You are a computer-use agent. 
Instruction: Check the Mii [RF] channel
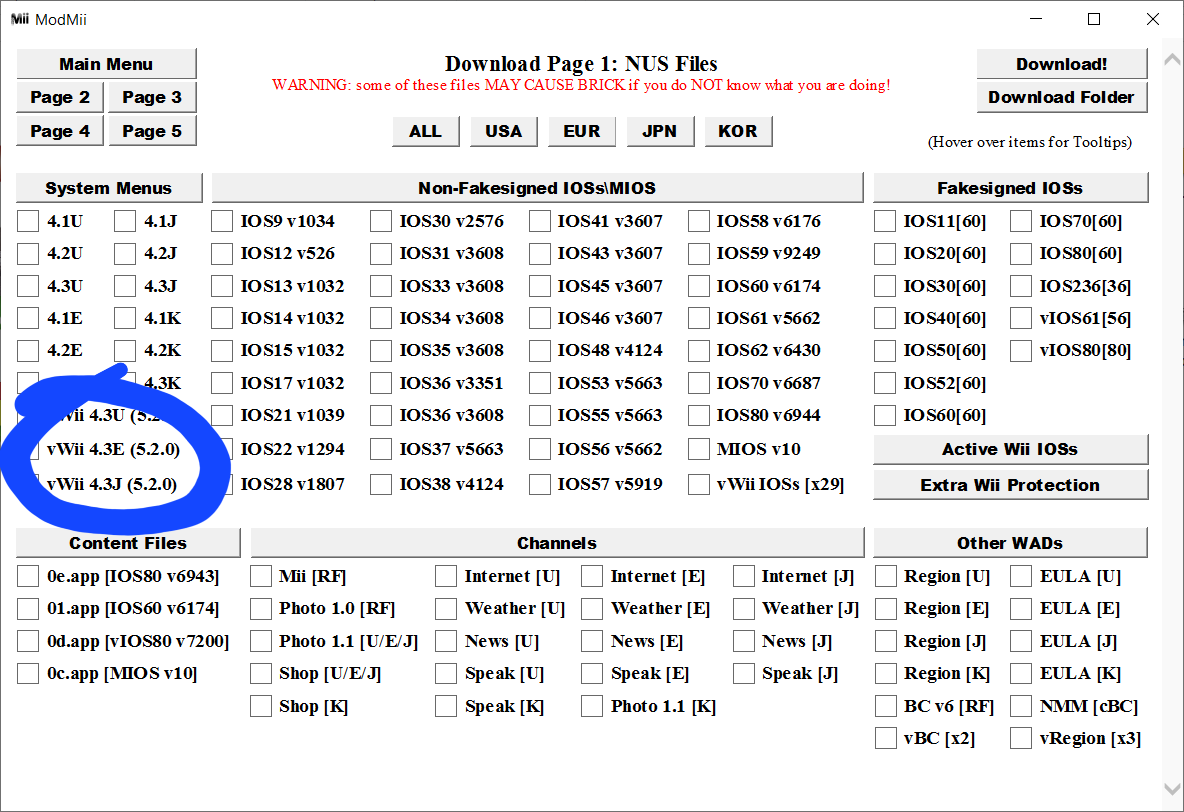click(261, 576)
